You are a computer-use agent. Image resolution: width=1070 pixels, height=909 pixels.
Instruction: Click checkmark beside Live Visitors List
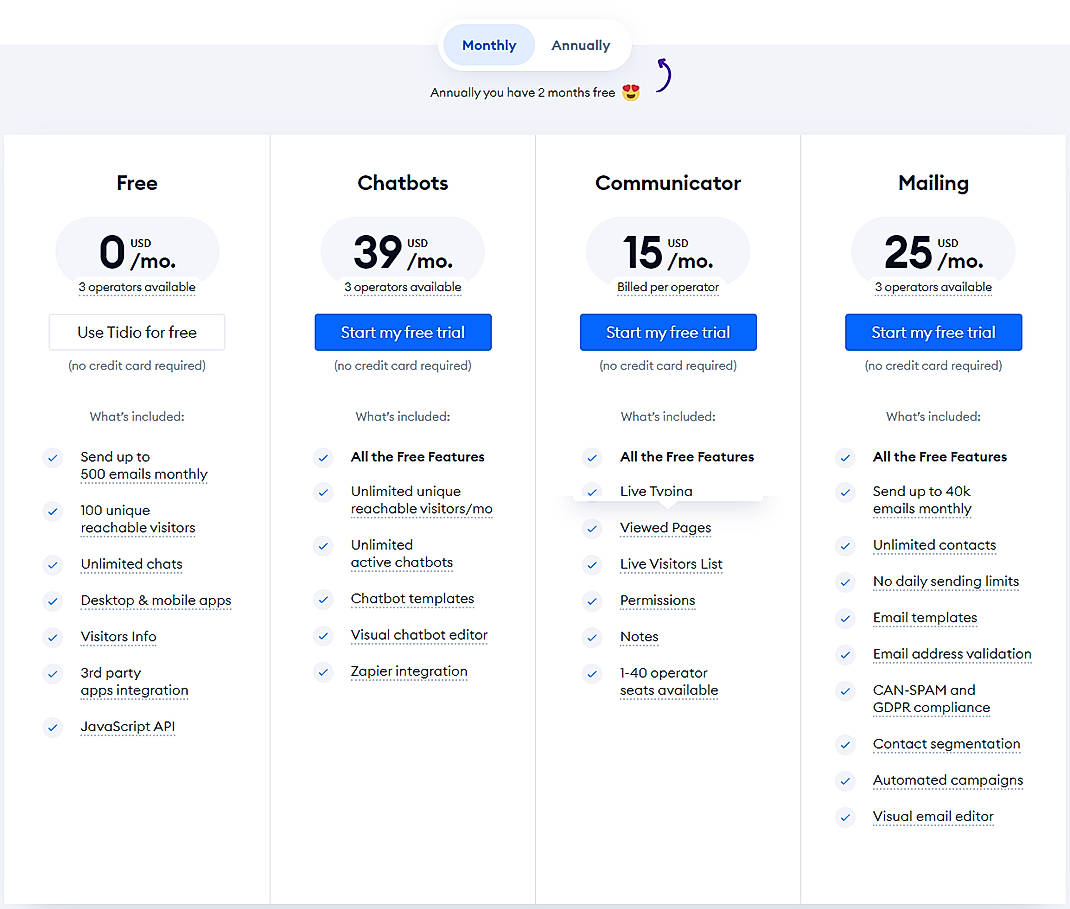(592, 565)
